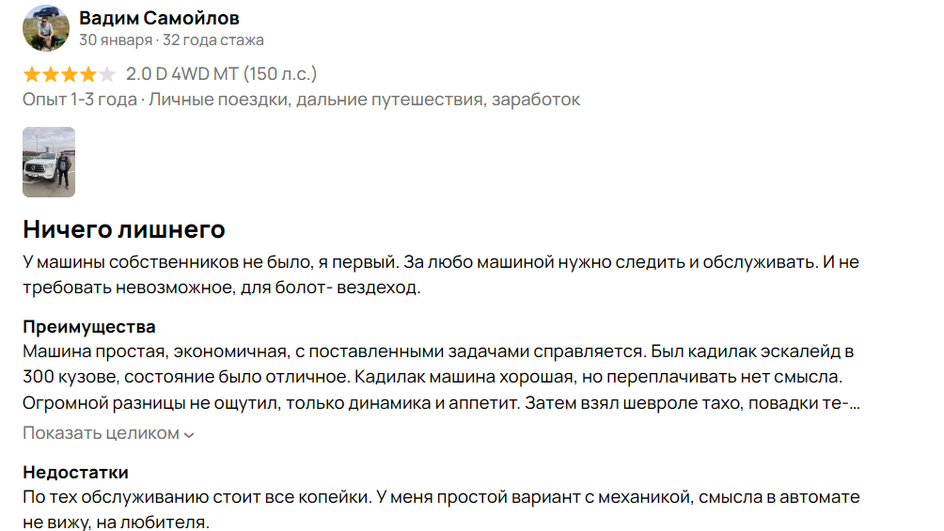Click the 2.0 D 4WD MT modification label
Viewport: 944px width, 531px height.
click(221, 74)
